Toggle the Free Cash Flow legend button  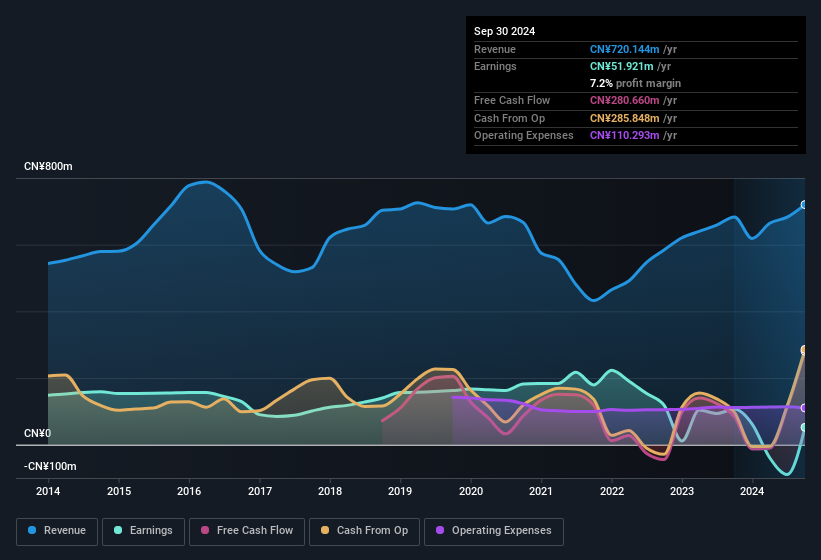click(247, 531)
